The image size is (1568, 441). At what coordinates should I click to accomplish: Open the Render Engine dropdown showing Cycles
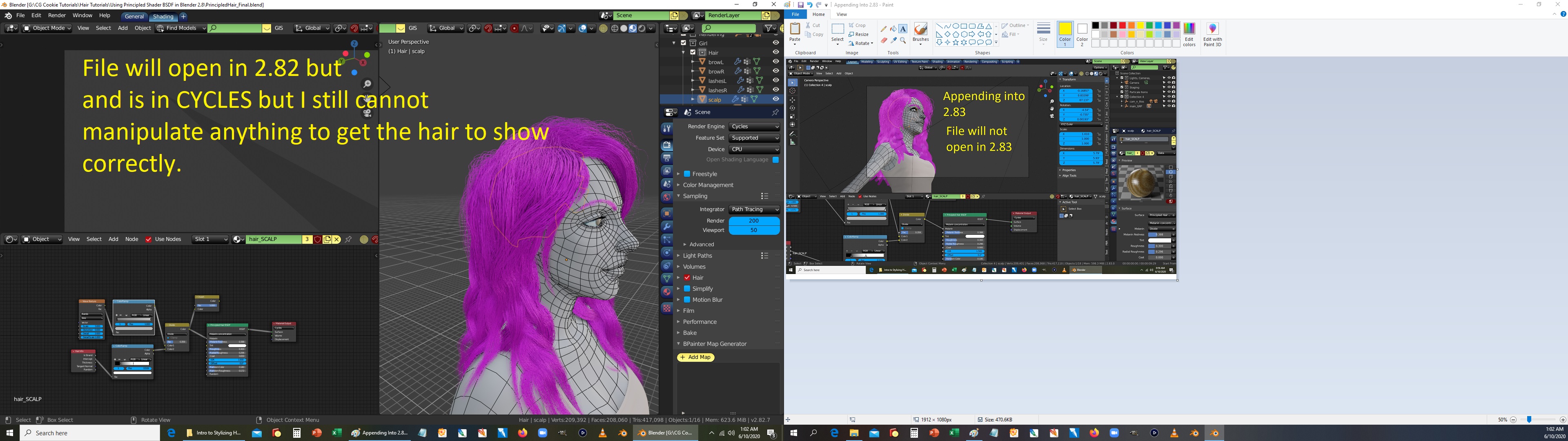pos(754,127)
